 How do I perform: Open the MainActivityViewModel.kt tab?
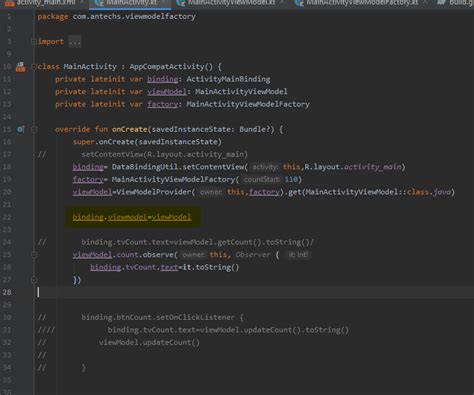(x=231, y=3)
